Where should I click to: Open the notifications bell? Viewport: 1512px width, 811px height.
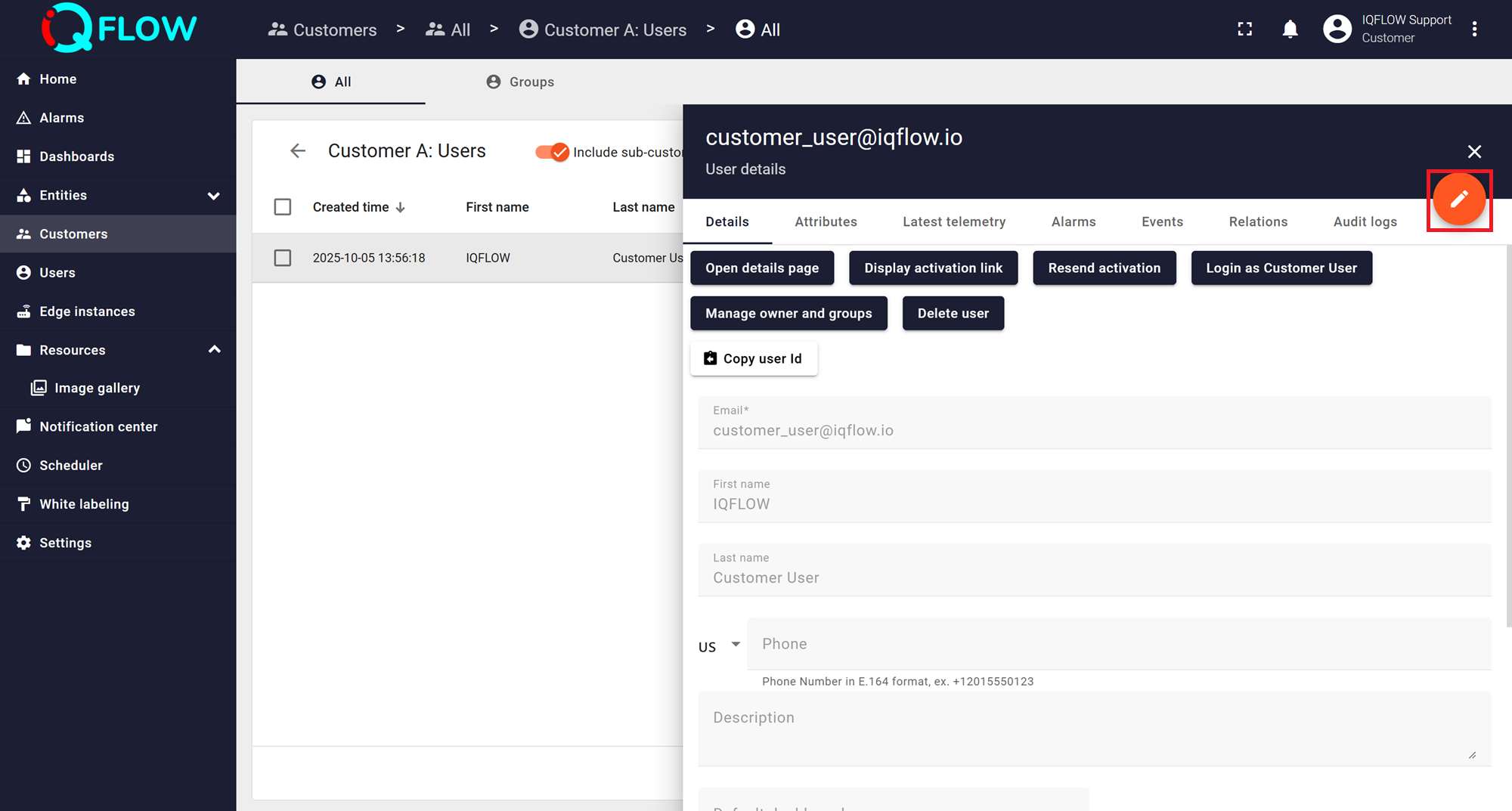pyautogui.click(x=1290, y=29)
